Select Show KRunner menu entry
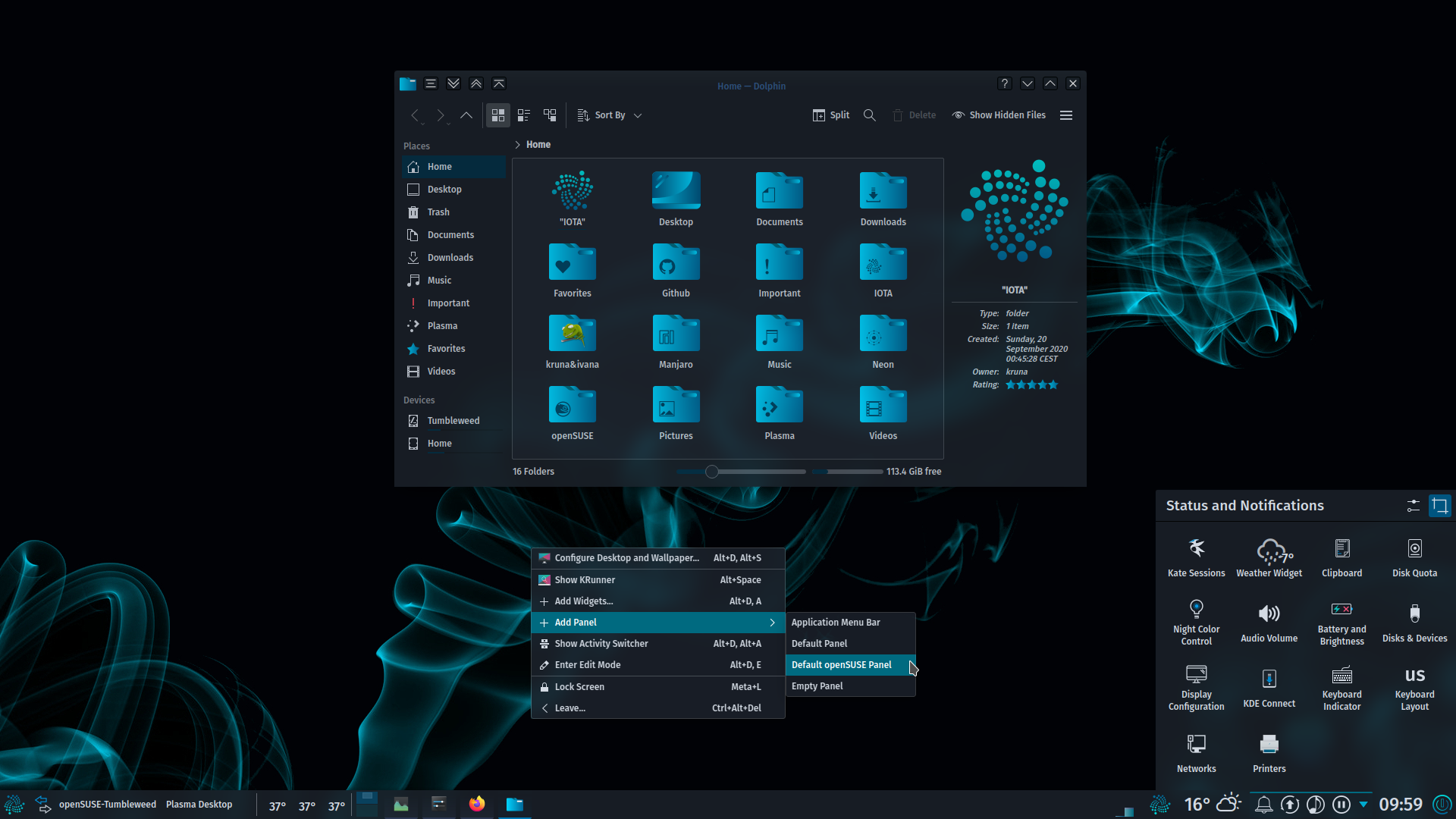Screen dimensions: 1456x819 [x=657, y=580]
